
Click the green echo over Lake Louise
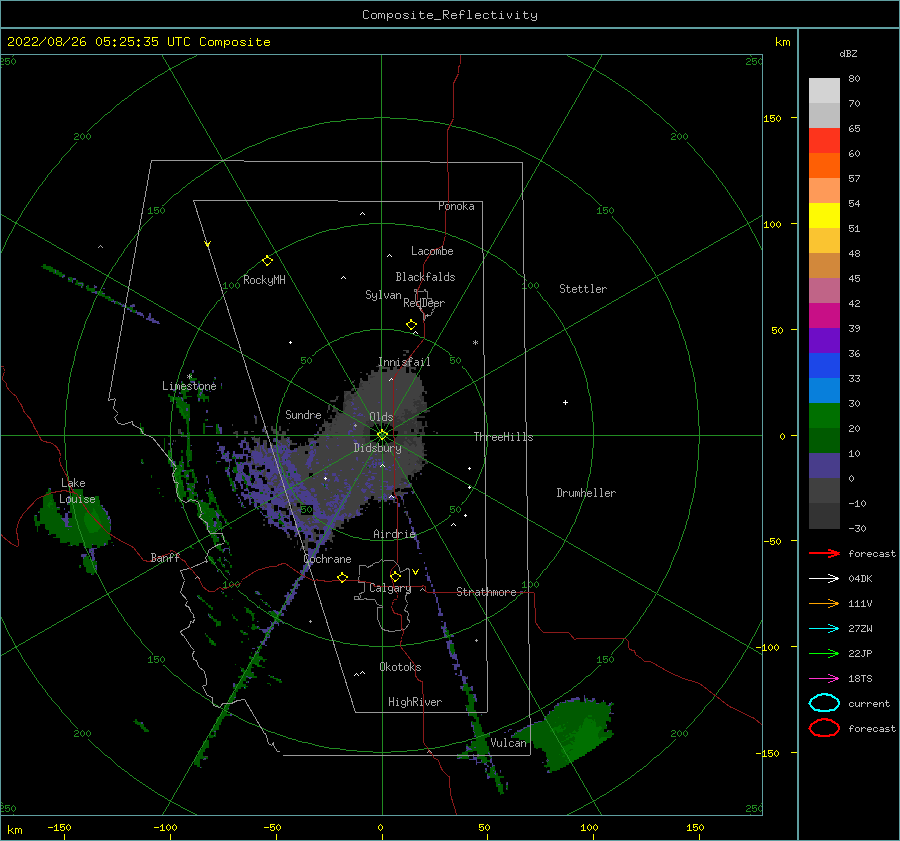[x=75, y=520]
